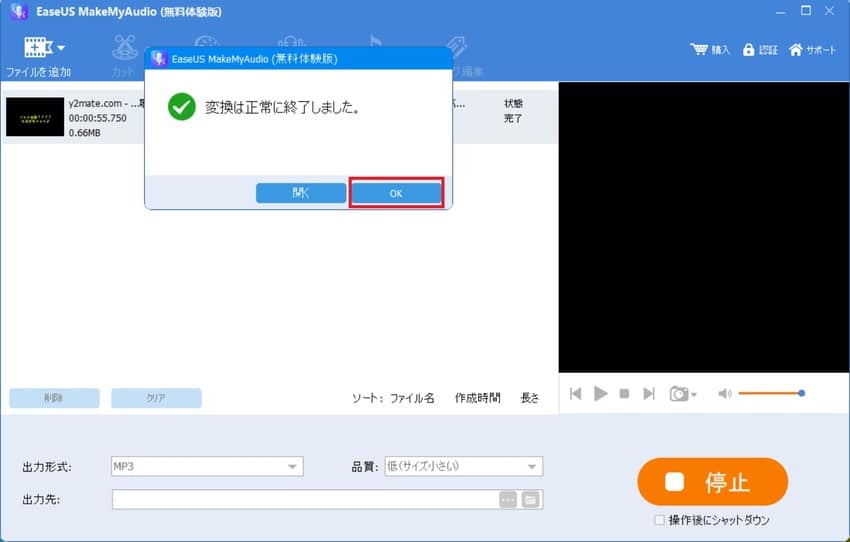
Task: Maximize the EaseUS MakeMyAudio window
Action: coord(806,11)
